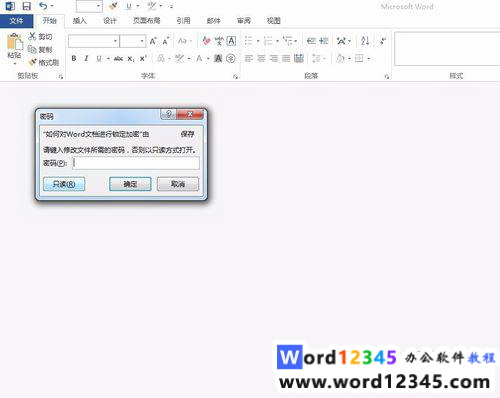Screen dimensions: 500x398
Task: Click the Enclose Characters circled icon
Action: point(231,59)
